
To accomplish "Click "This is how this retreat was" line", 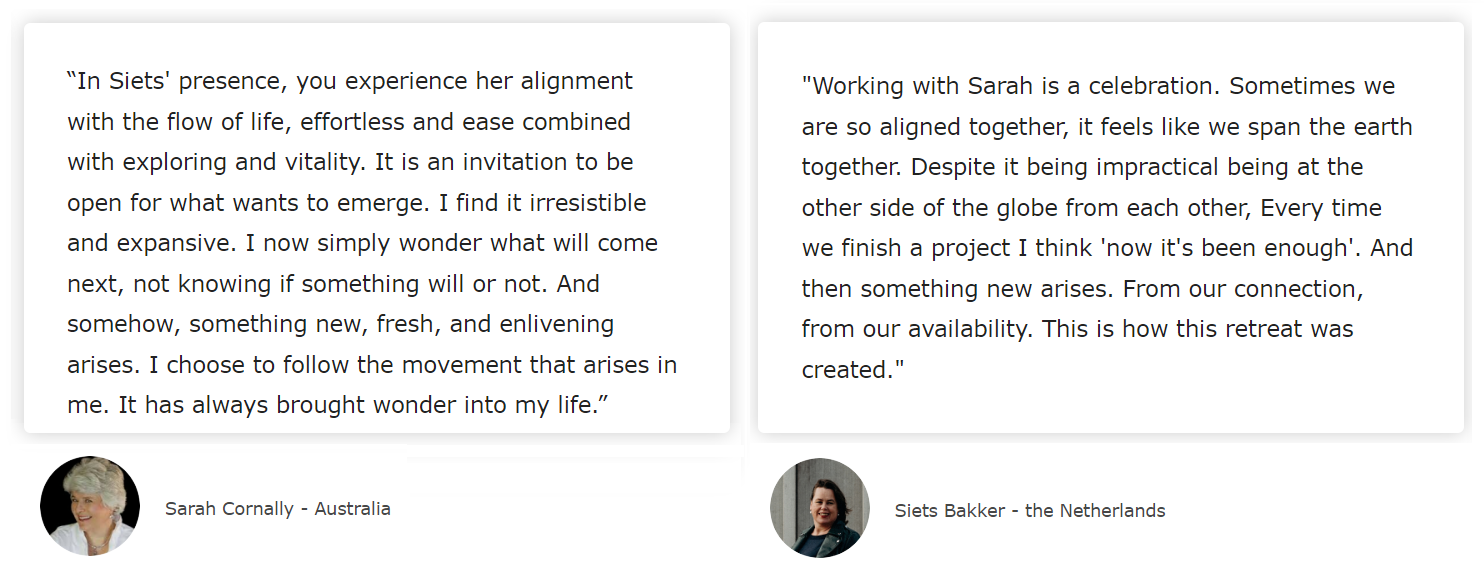I will click(1197, 329).
